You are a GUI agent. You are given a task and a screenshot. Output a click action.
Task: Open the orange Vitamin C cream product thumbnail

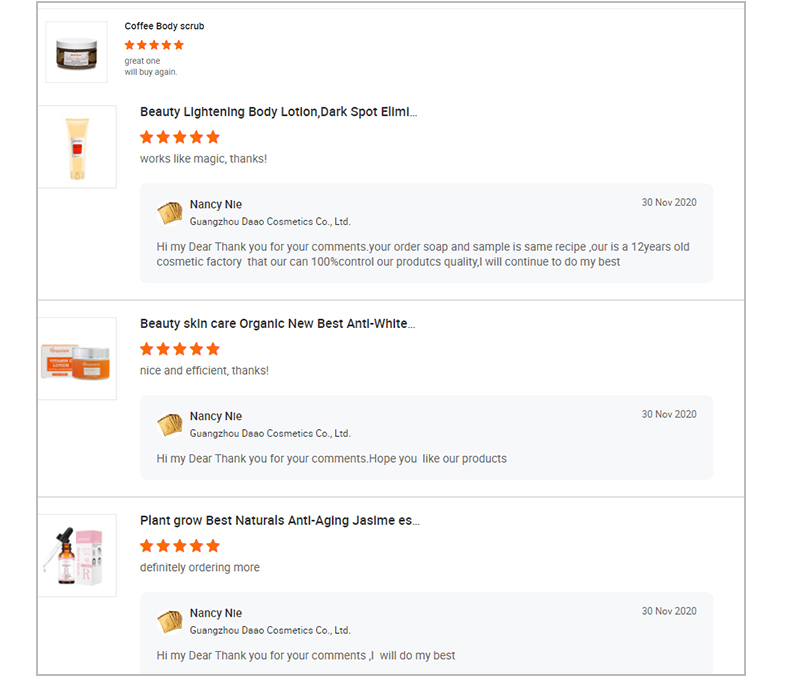pos(77,359)
